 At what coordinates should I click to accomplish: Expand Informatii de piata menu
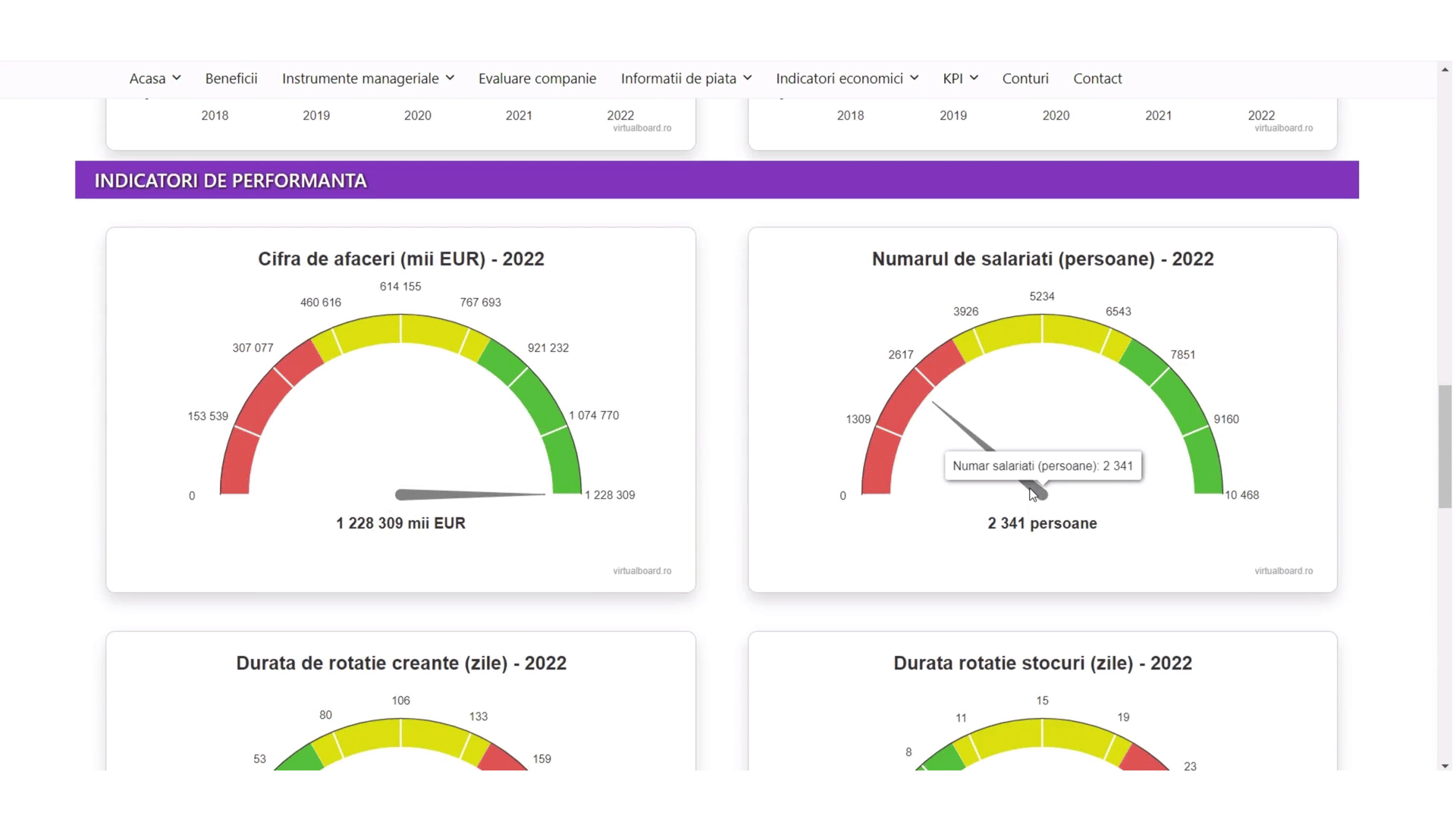click(686, 79)
